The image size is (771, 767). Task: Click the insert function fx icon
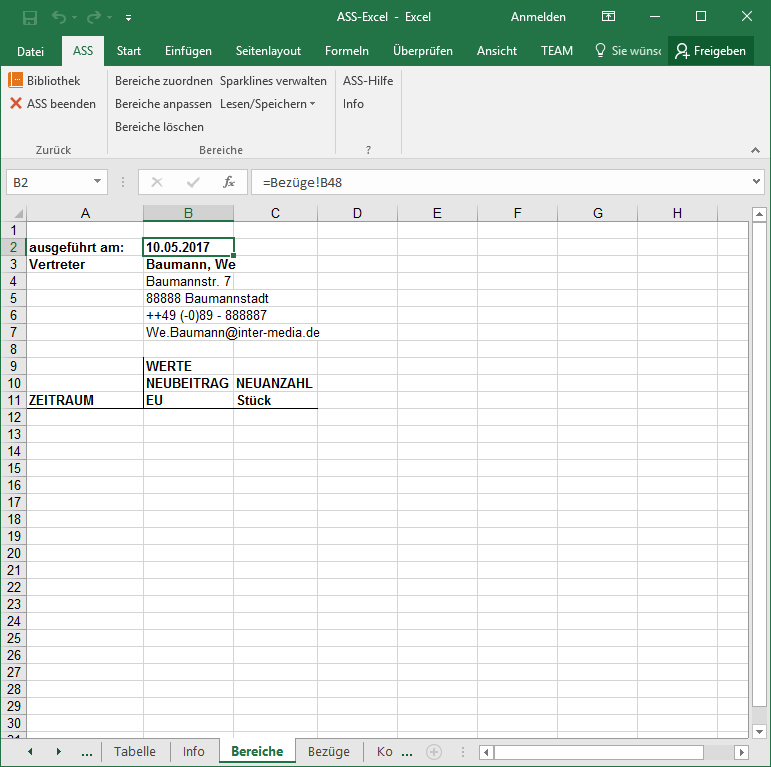click(x=228, y=182)
